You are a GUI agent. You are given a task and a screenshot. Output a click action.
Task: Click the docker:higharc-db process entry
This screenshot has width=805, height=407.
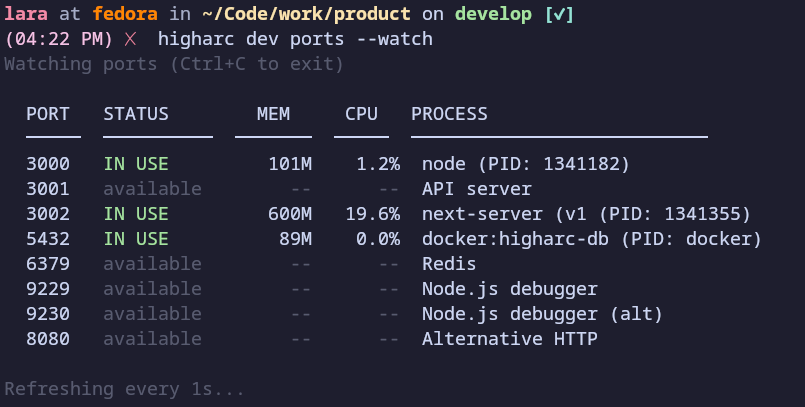592,239
